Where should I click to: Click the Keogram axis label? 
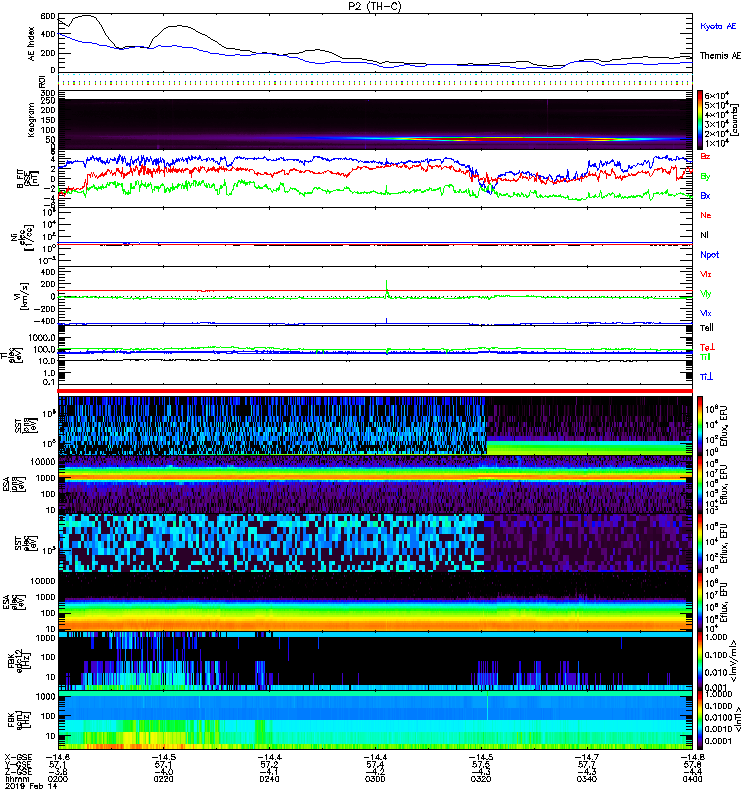pyautogui.click(x=32, y=119)
